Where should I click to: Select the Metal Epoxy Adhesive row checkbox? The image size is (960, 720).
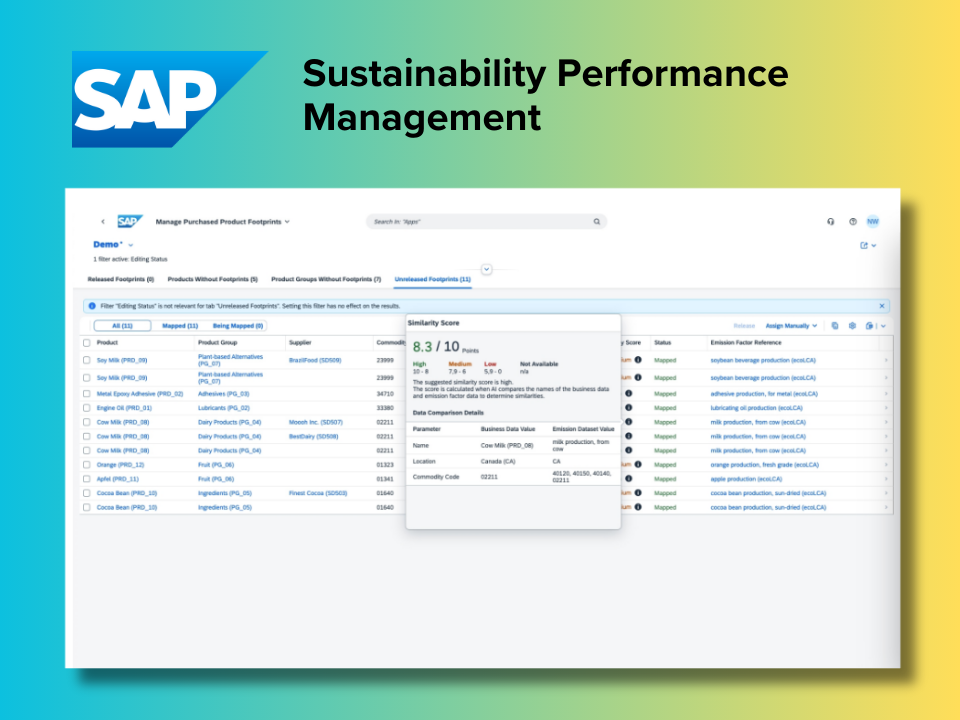tap(86, 394)
